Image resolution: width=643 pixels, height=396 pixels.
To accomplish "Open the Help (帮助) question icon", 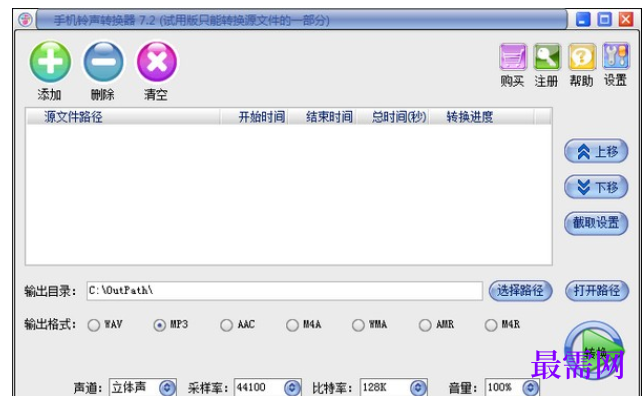I will [581, 57].
